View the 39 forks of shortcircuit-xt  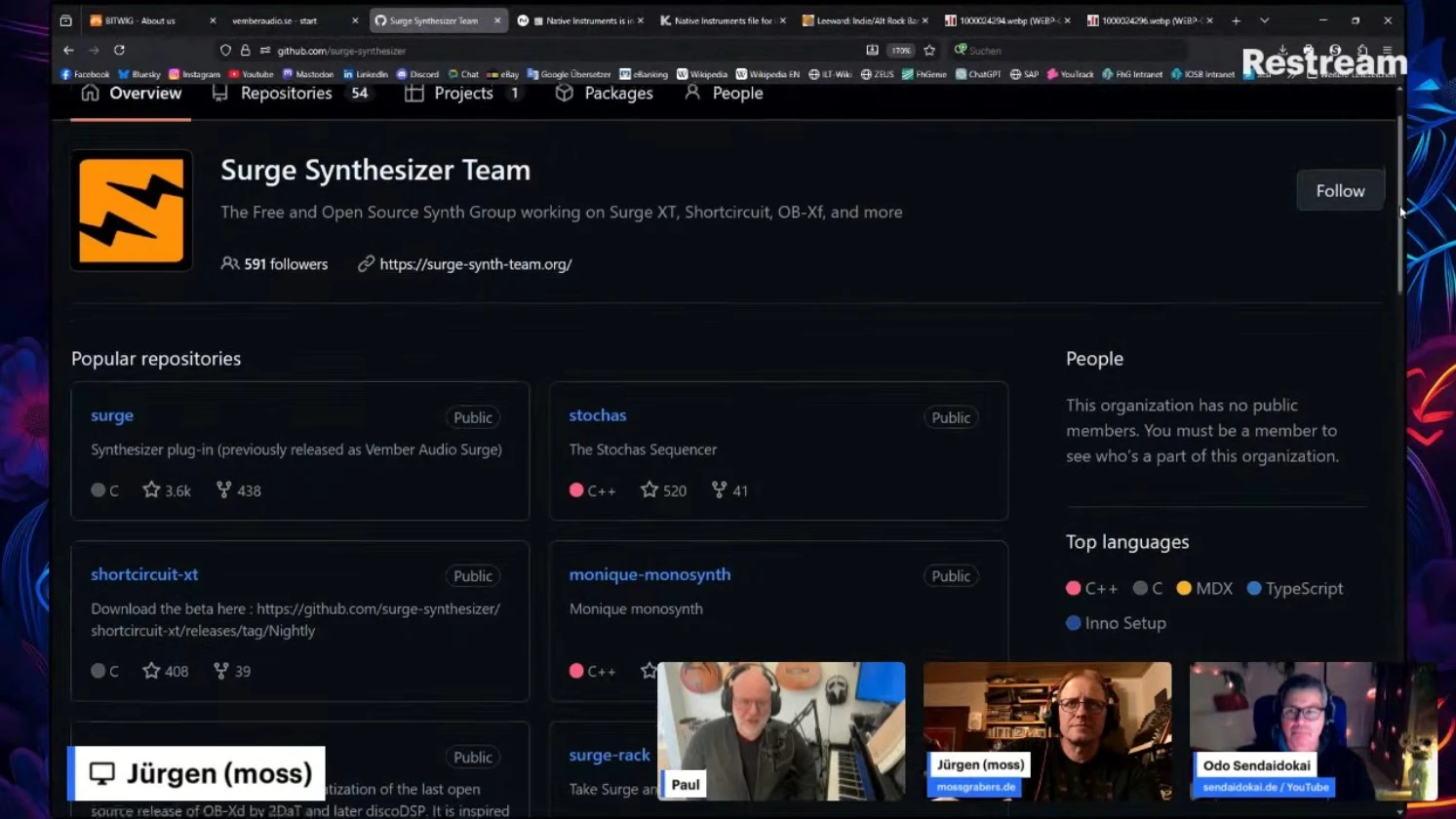click(232, 671)
